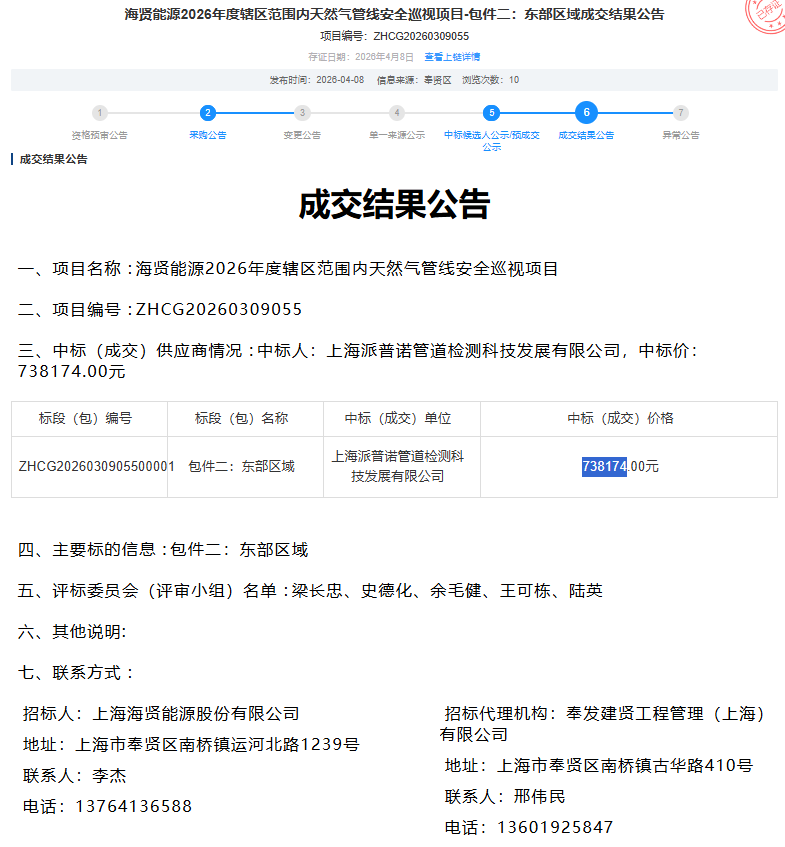The height and width of the screenshot is (847, 785).
Task: Select step 4 circle 单一来源公示
Action: [397, 113]
